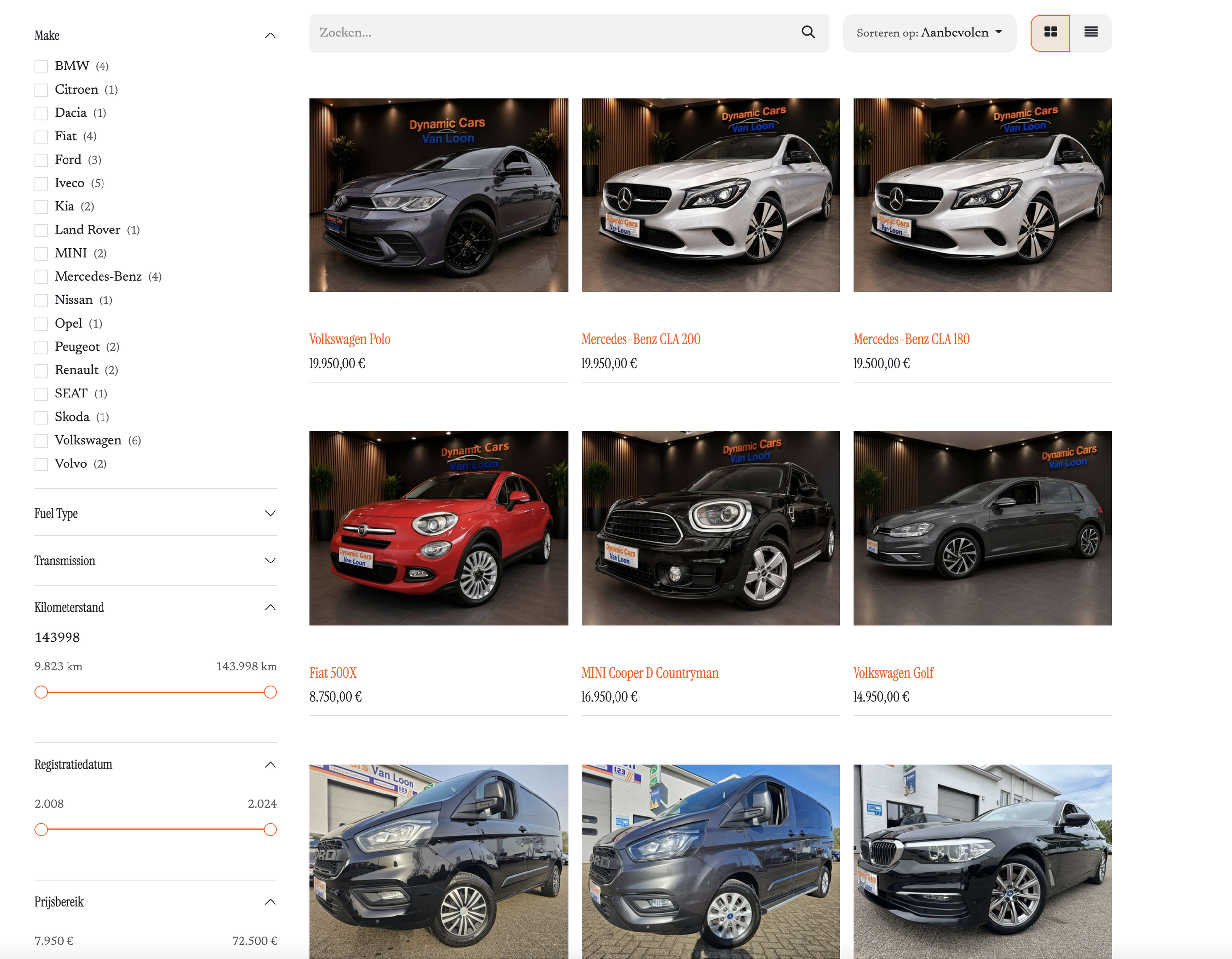1232x959 pixels.
Task: Open the Fiat 500X listing link
Action: pos(333,673)
